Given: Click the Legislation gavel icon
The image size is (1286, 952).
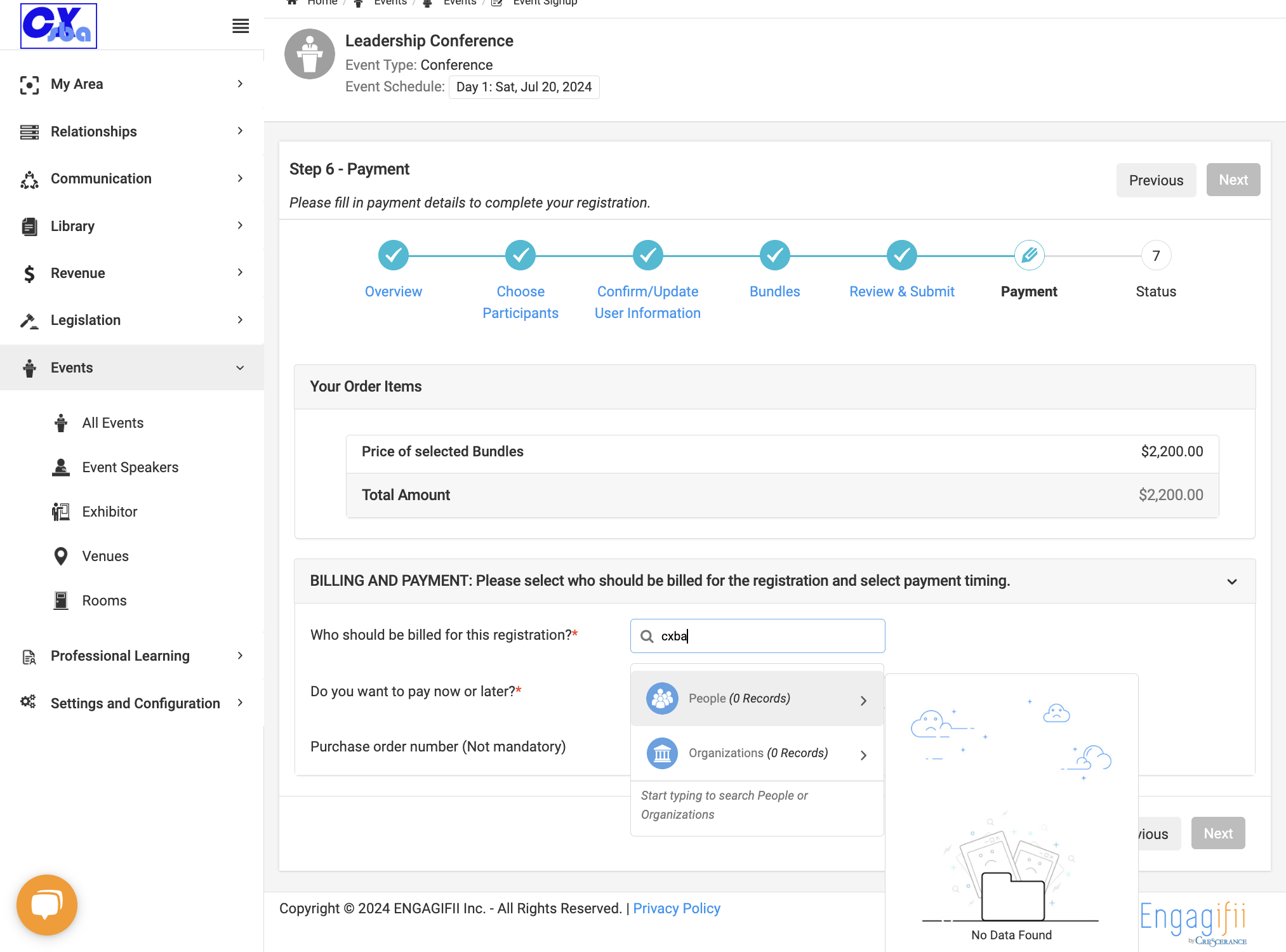Looking at the screenshot, I should click(x=29, y=321).
